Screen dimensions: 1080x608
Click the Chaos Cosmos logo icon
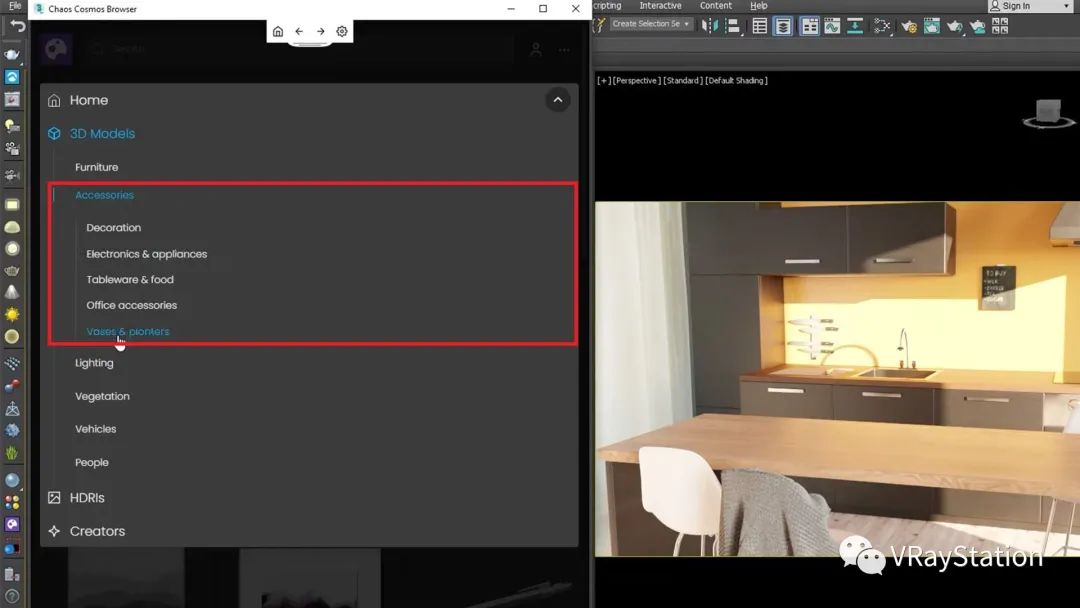(x=56, y=50)
